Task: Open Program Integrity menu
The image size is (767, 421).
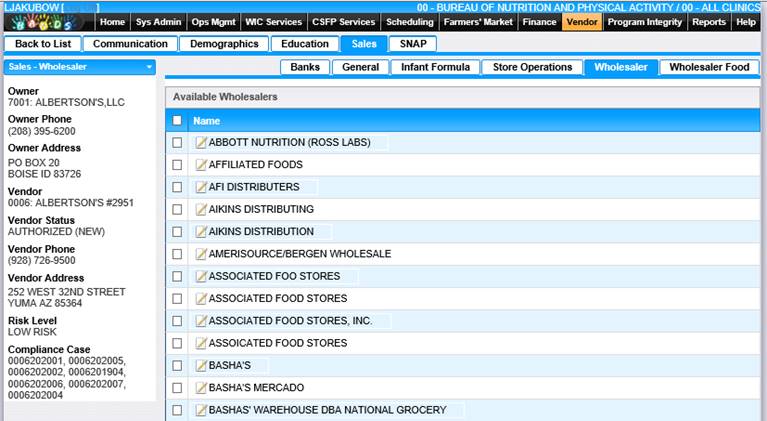Action: [x=645, y=22]
